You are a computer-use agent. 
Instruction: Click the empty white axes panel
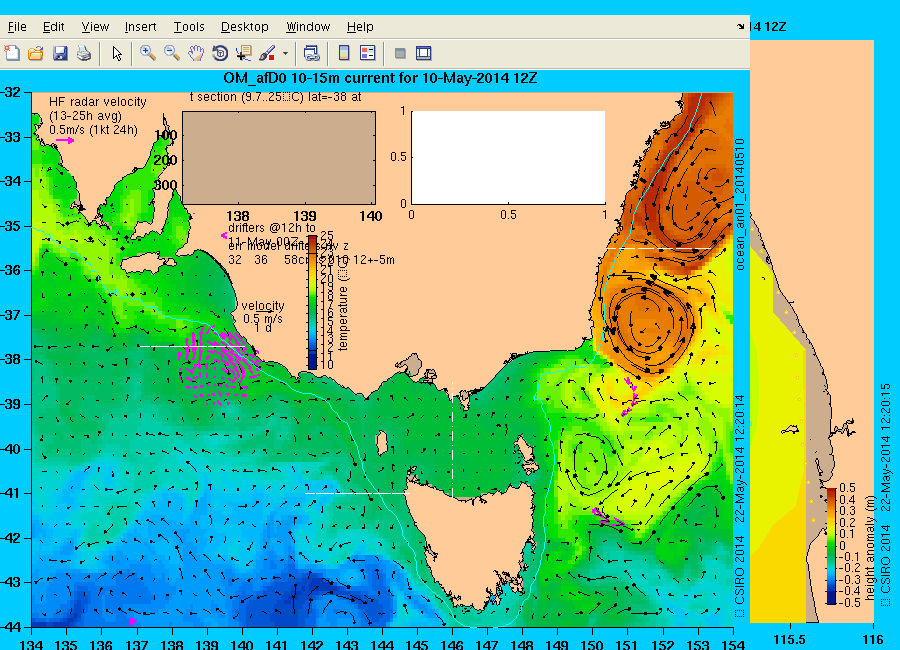point(507,156)
